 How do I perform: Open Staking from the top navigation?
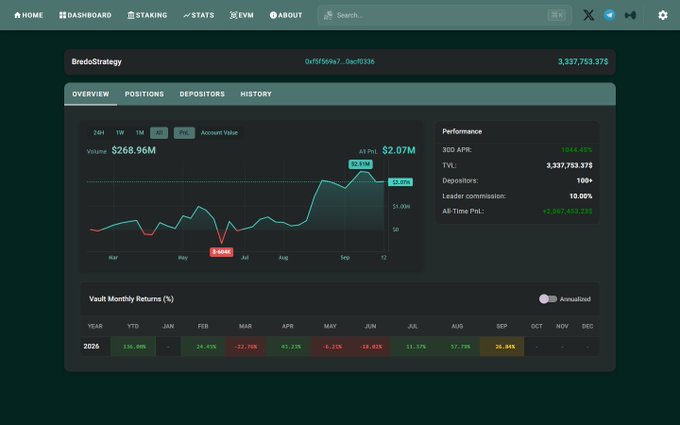[x=147, y=15]
